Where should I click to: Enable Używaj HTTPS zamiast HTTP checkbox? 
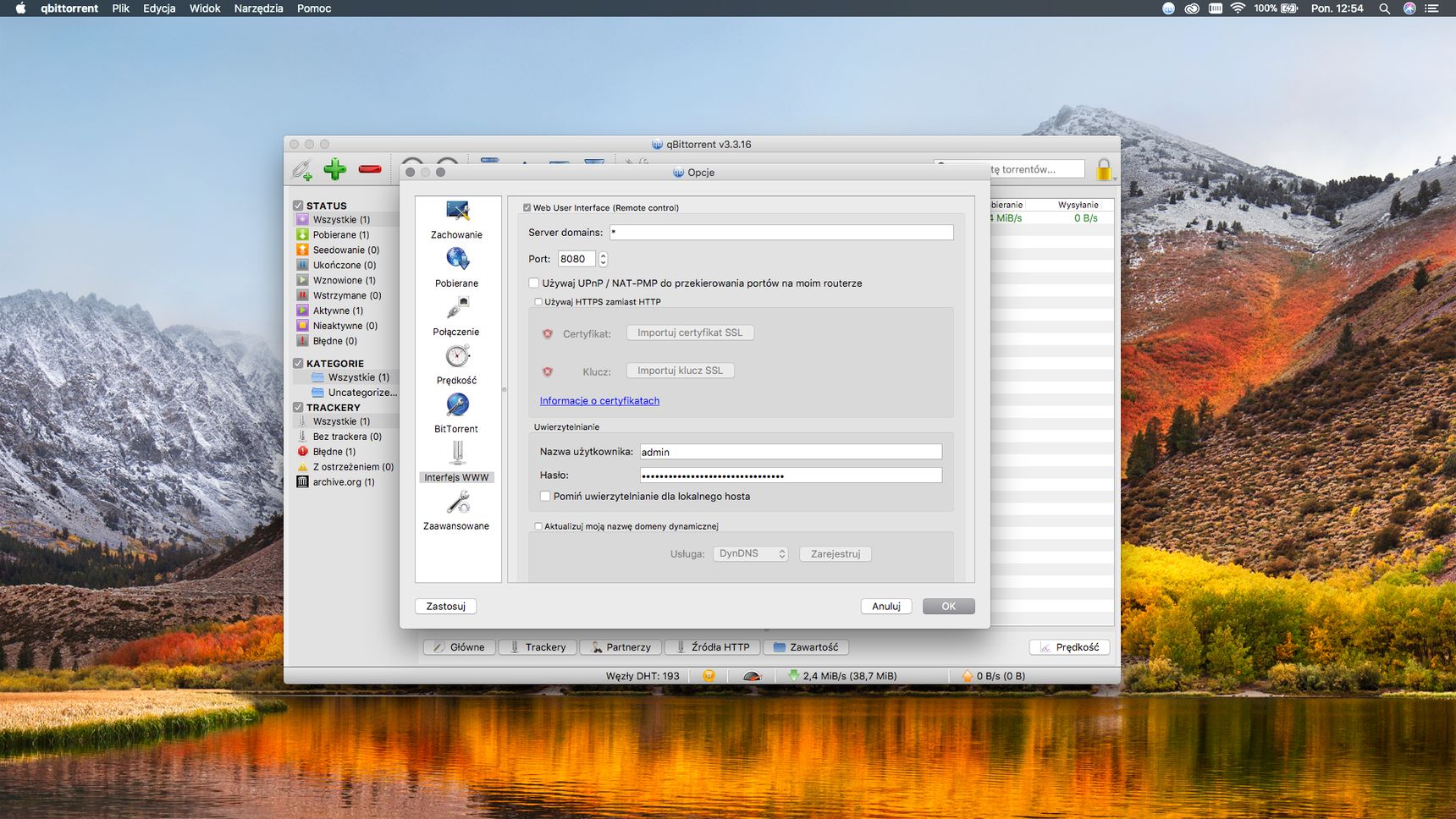[538, 302]
